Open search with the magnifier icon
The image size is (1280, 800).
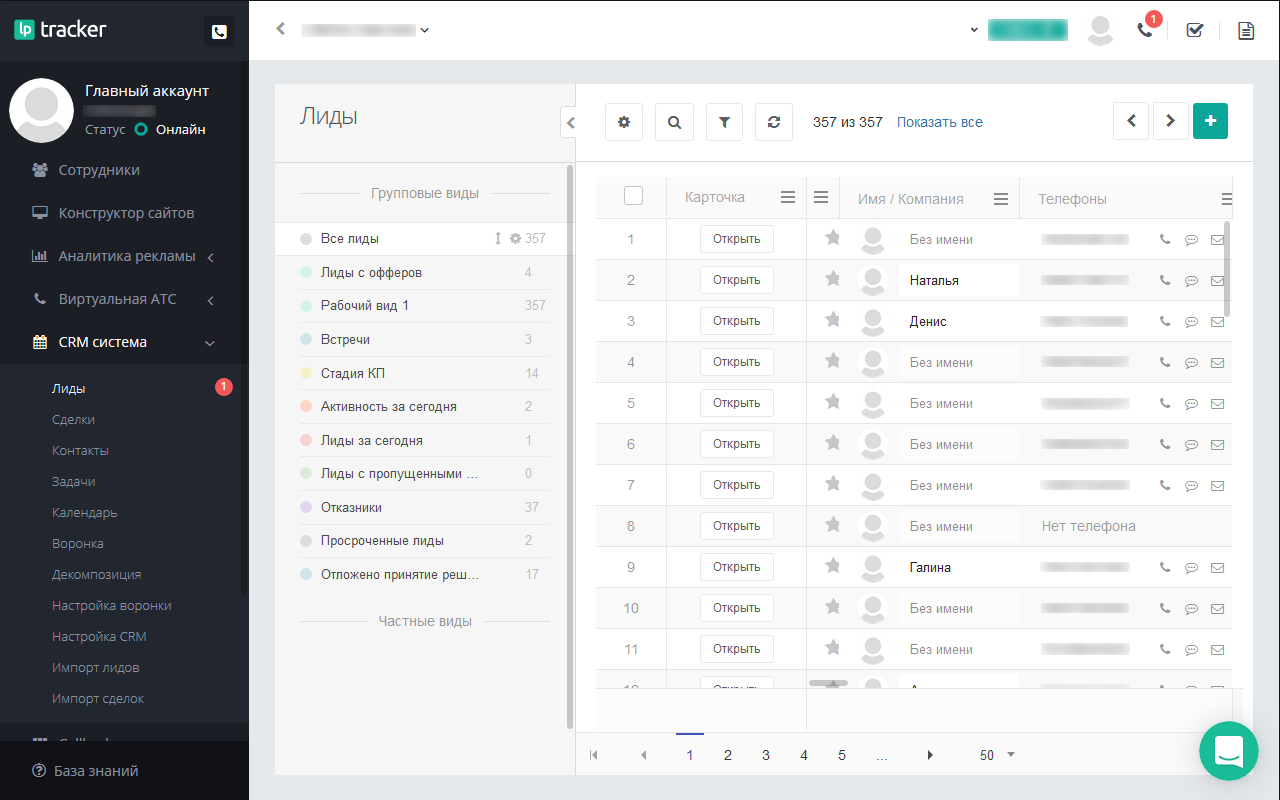[674, 122]
